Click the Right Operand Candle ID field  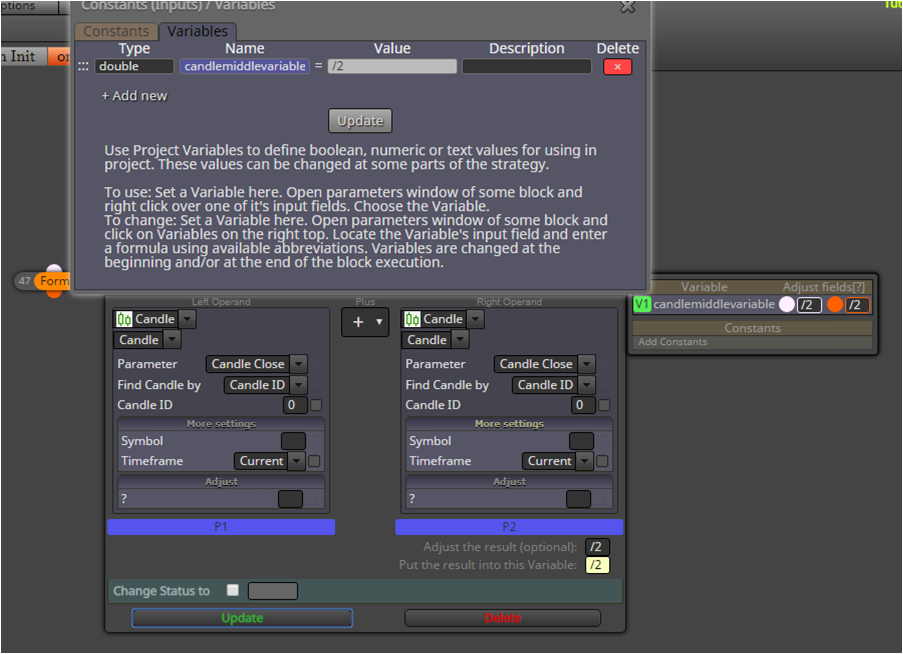tap(583, 405)
